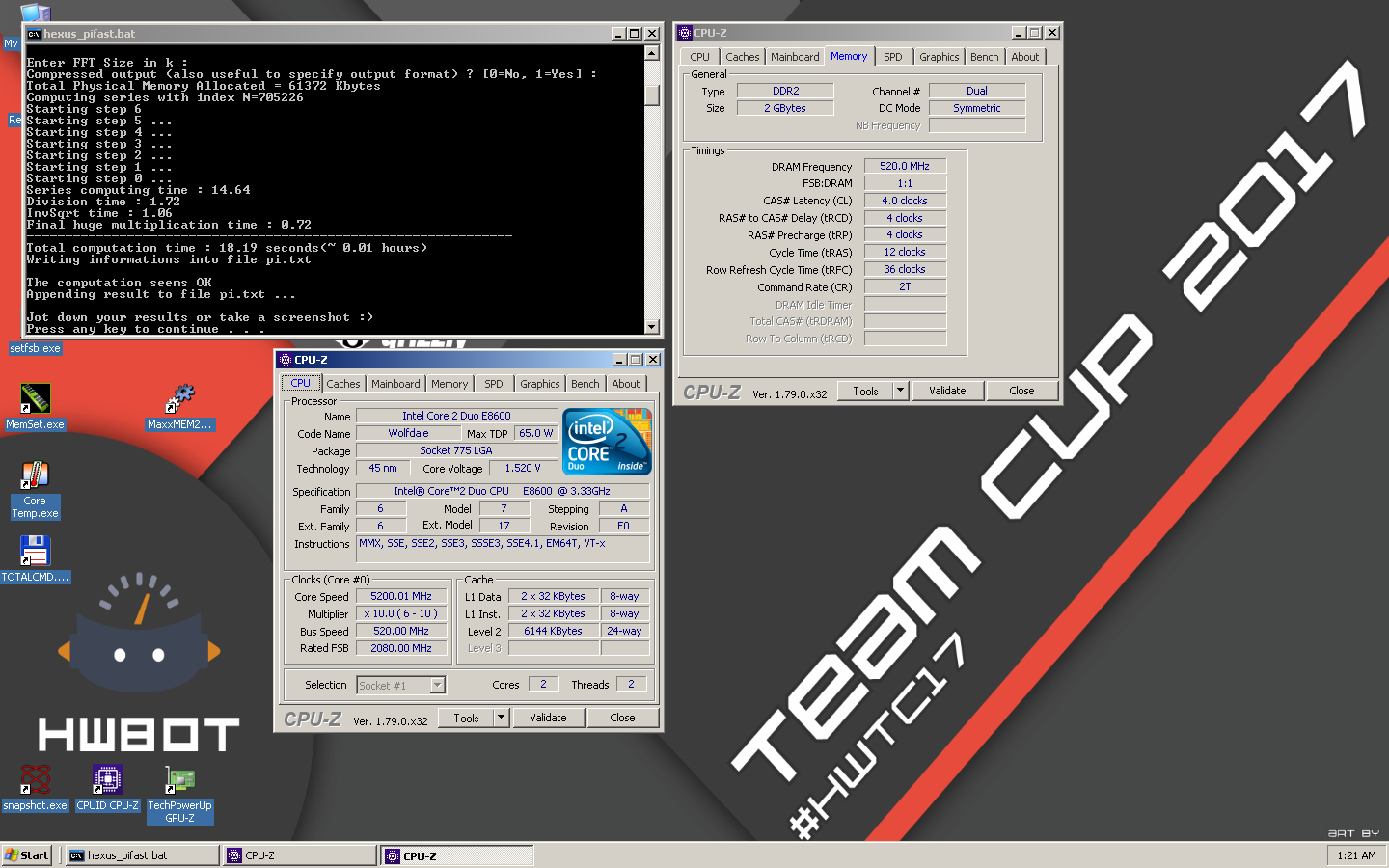Open TOTALCMD floppy disk icon
The image size is (1389, 868).
click(x=36, y=551)
